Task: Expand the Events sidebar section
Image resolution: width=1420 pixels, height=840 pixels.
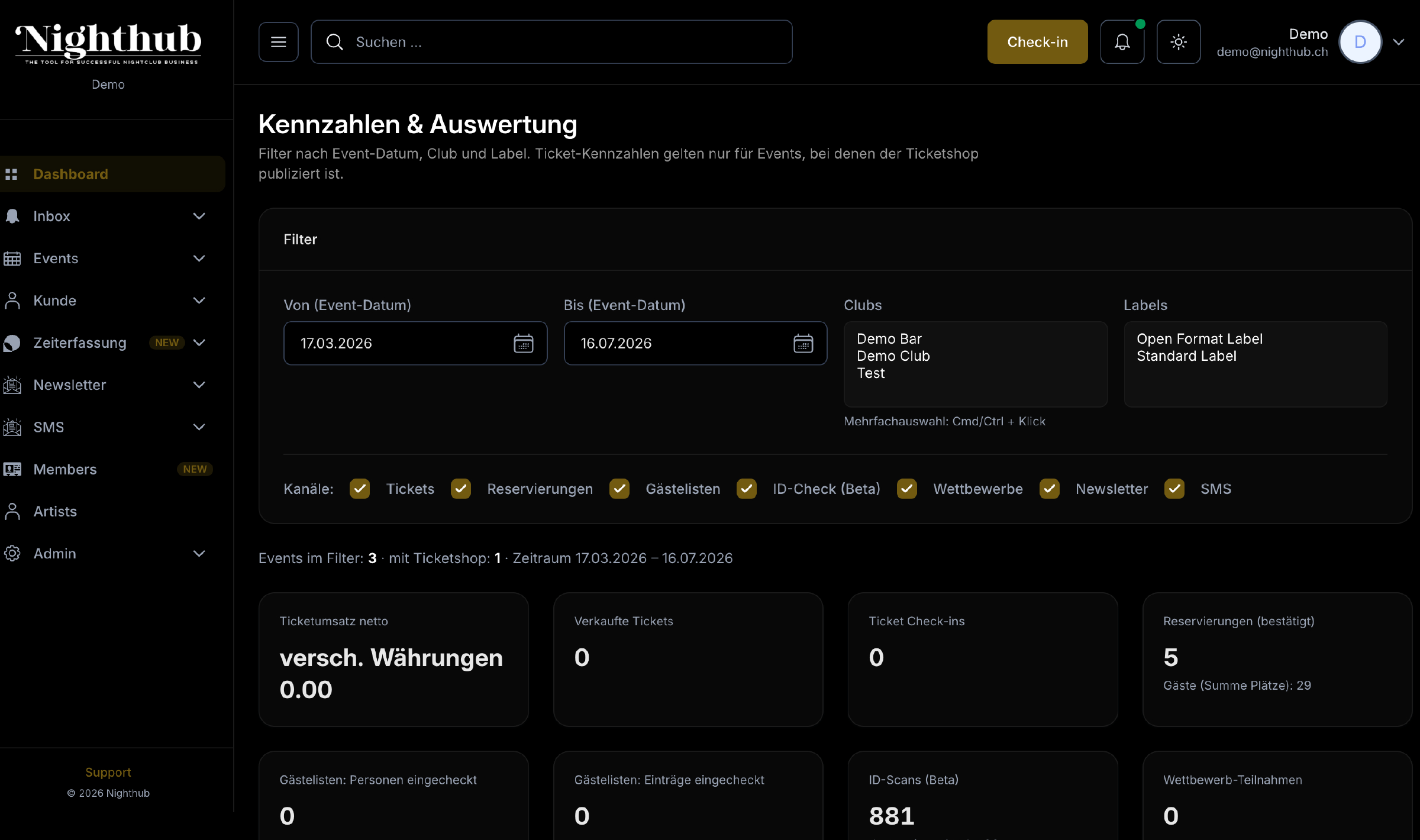Action: (199, 258)
